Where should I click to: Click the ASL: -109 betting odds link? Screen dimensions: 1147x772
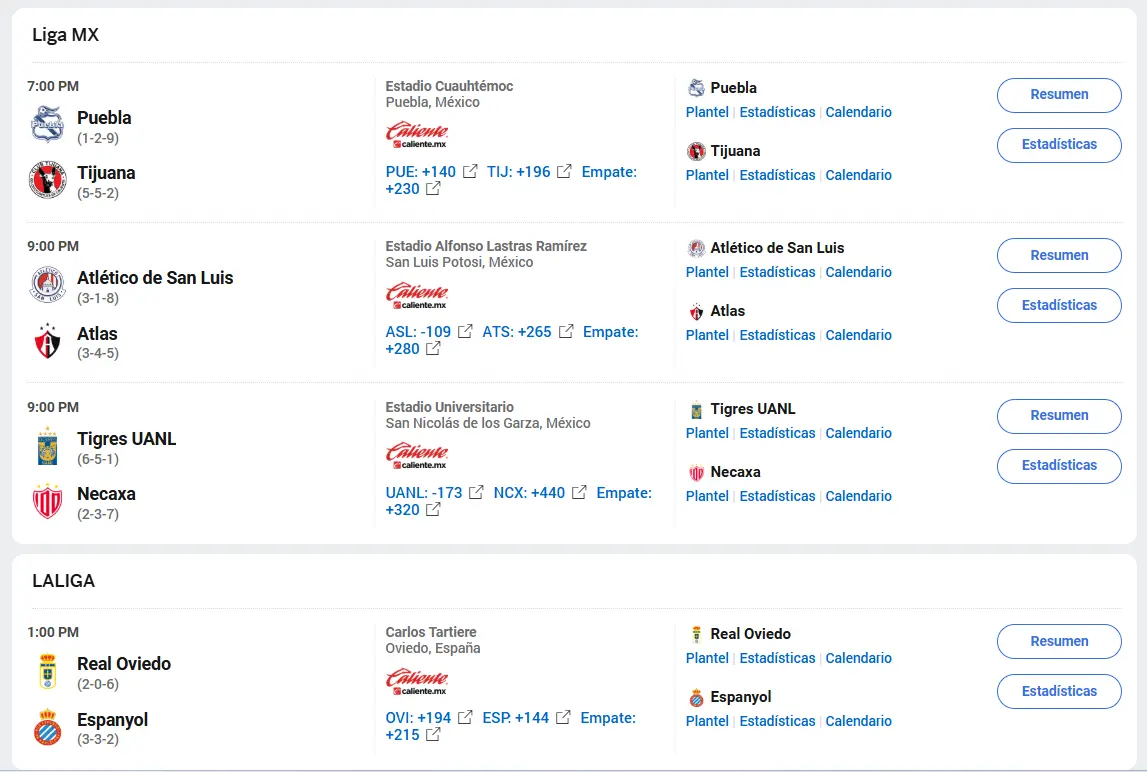[x=418, y=332]
